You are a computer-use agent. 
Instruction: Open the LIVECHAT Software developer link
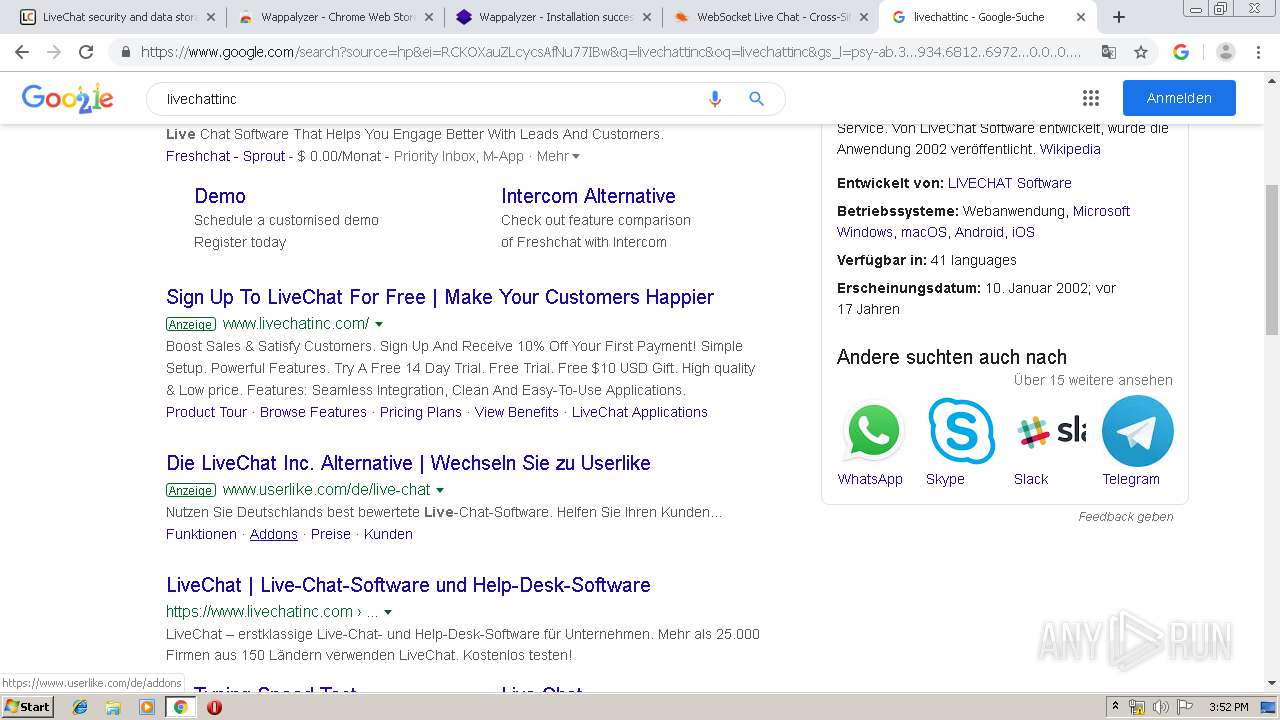pos(1009,183)
